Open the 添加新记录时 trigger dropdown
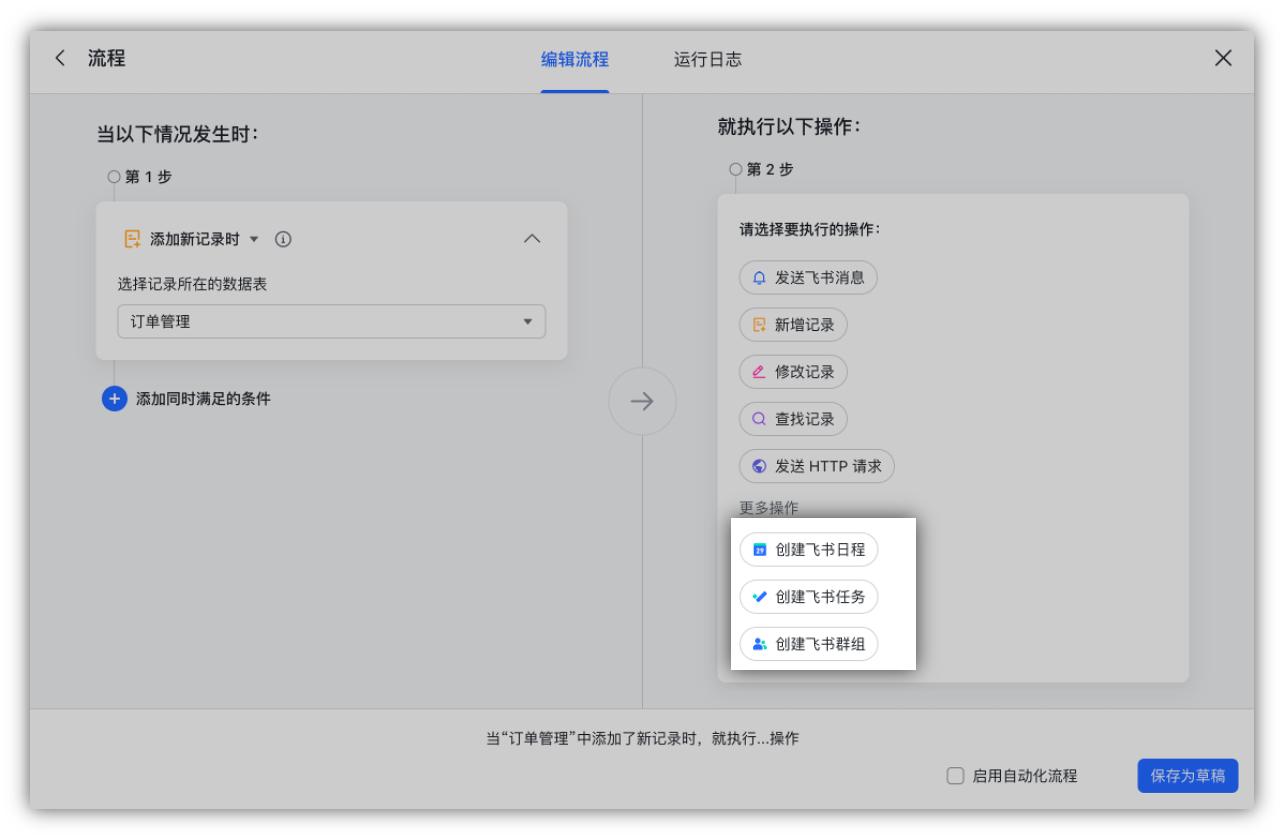 coord(253,238)
